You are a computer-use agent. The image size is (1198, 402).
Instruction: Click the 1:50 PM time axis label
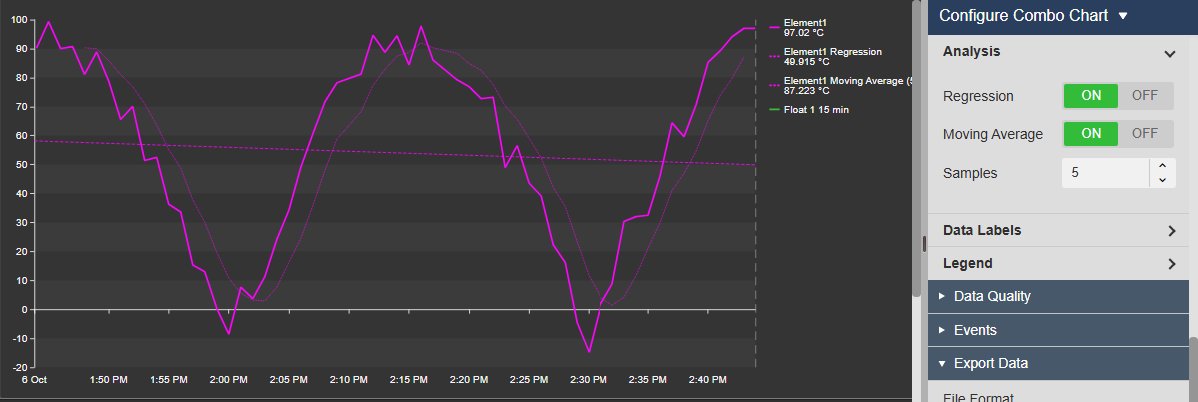tap(108, 379)
